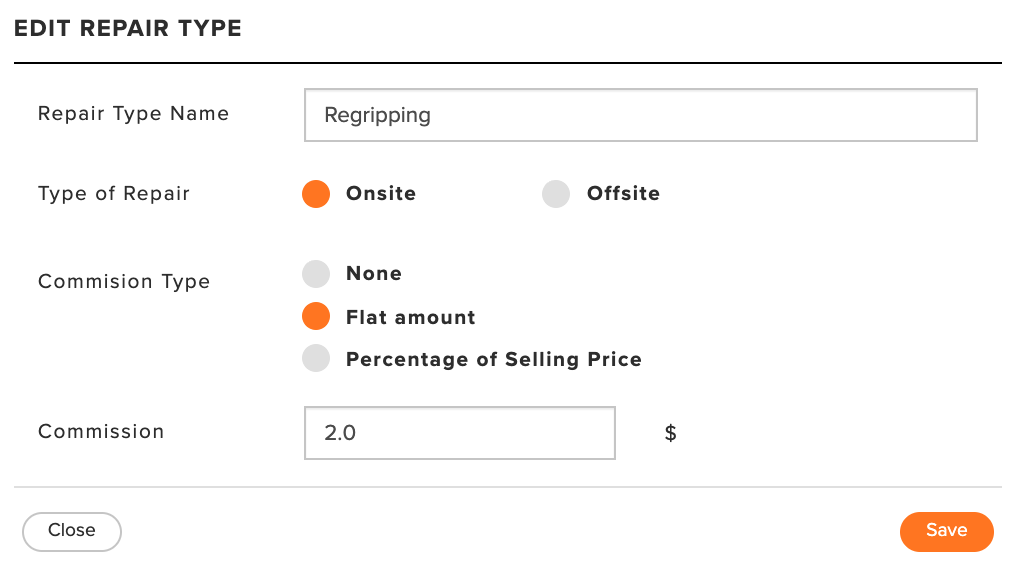
Task: Click the Repair Type Name field label
Action: coord(134,114)
